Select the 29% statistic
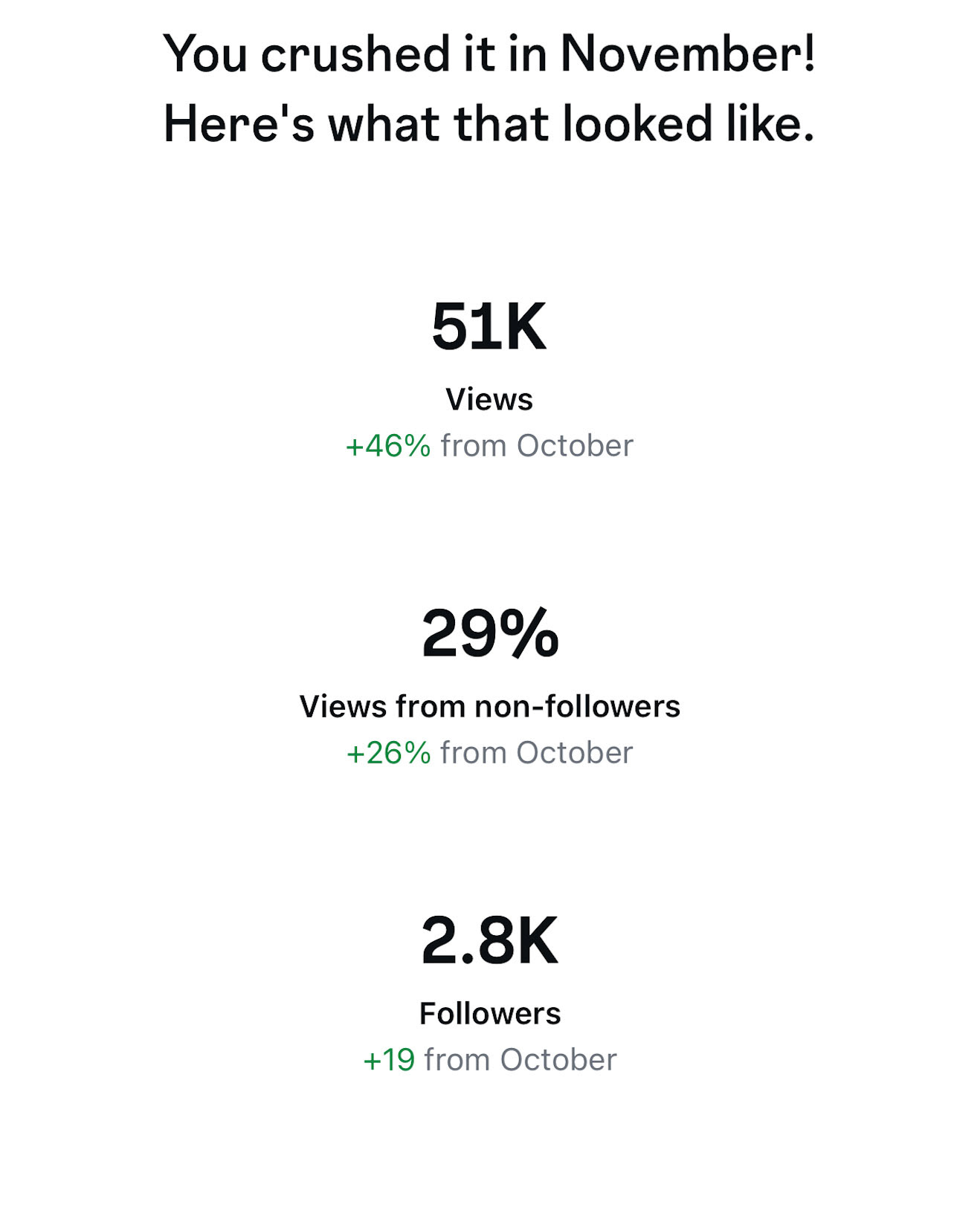Viewport: 980px width, 1225px height. pos(489,633)
